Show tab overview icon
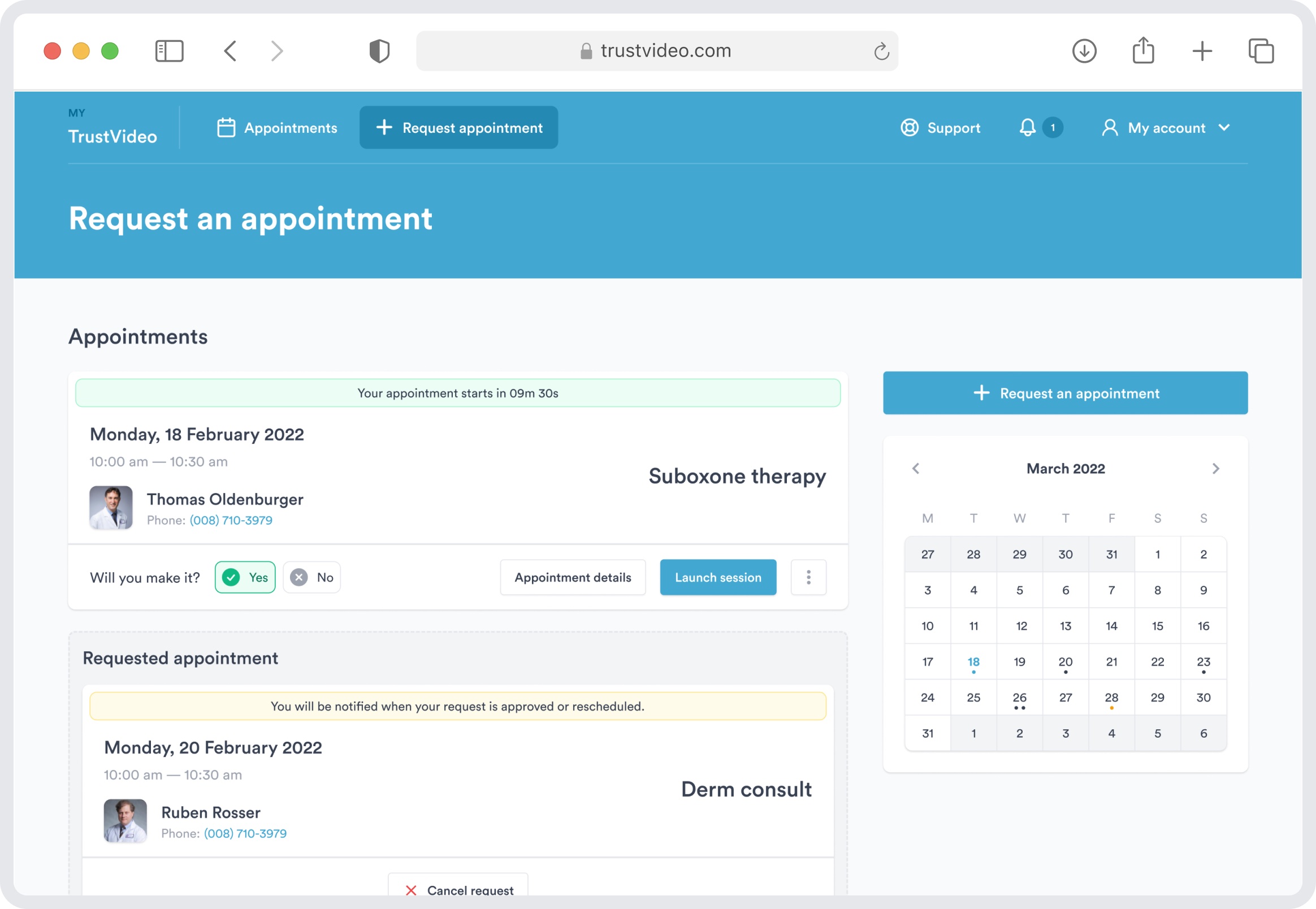This screenshot has height=909, width=1316. pyautogui.click(x=1261, y=51)
